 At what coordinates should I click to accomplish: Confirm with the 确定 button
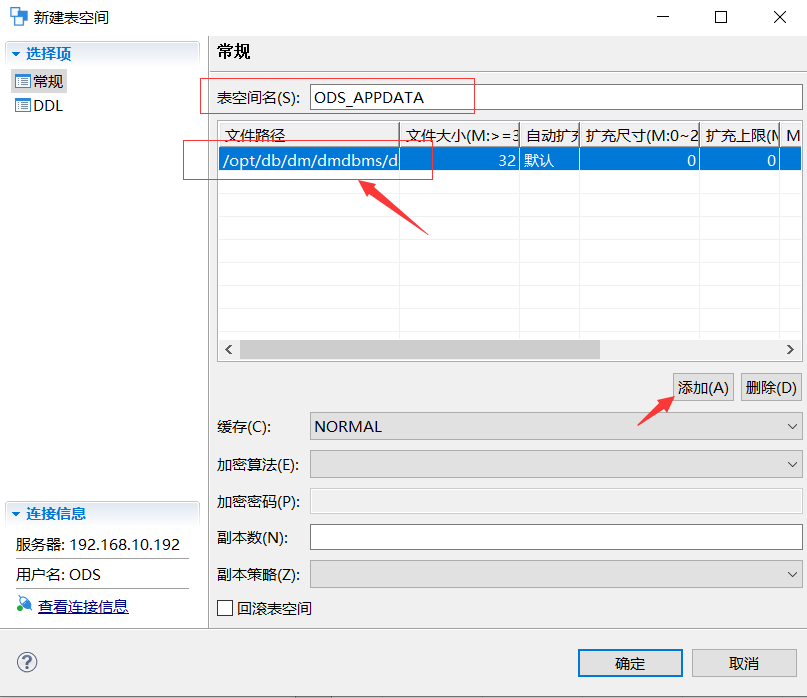click(x=630, y=663)
